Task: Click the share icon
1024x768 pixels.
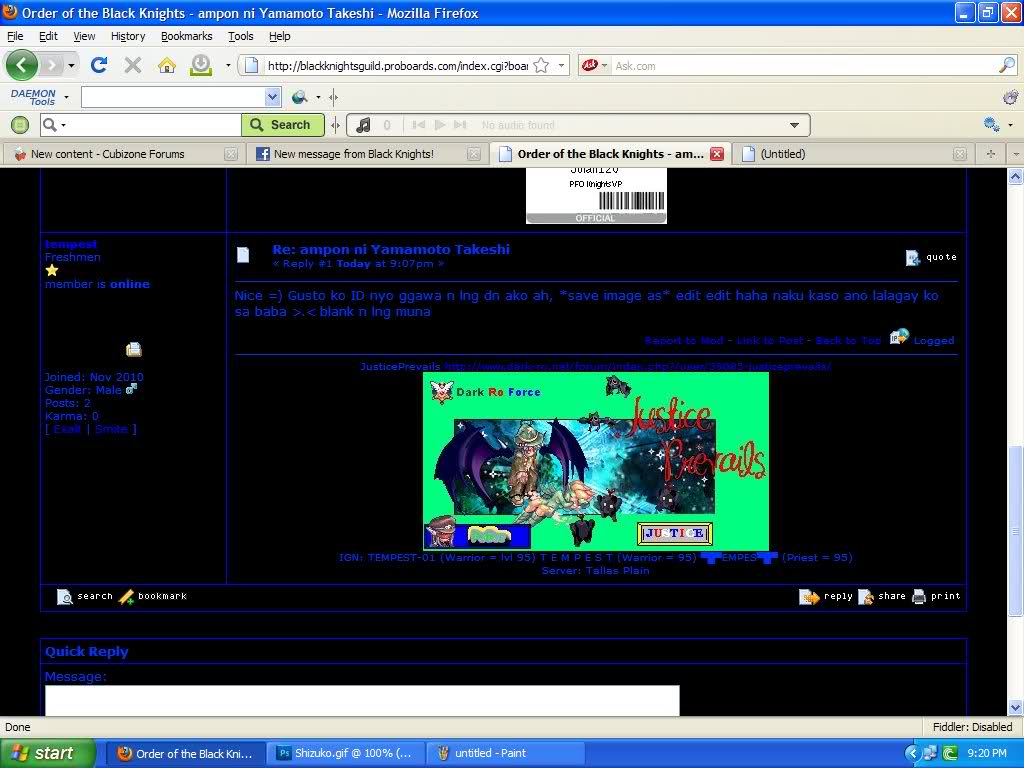Action: point(866,596)
